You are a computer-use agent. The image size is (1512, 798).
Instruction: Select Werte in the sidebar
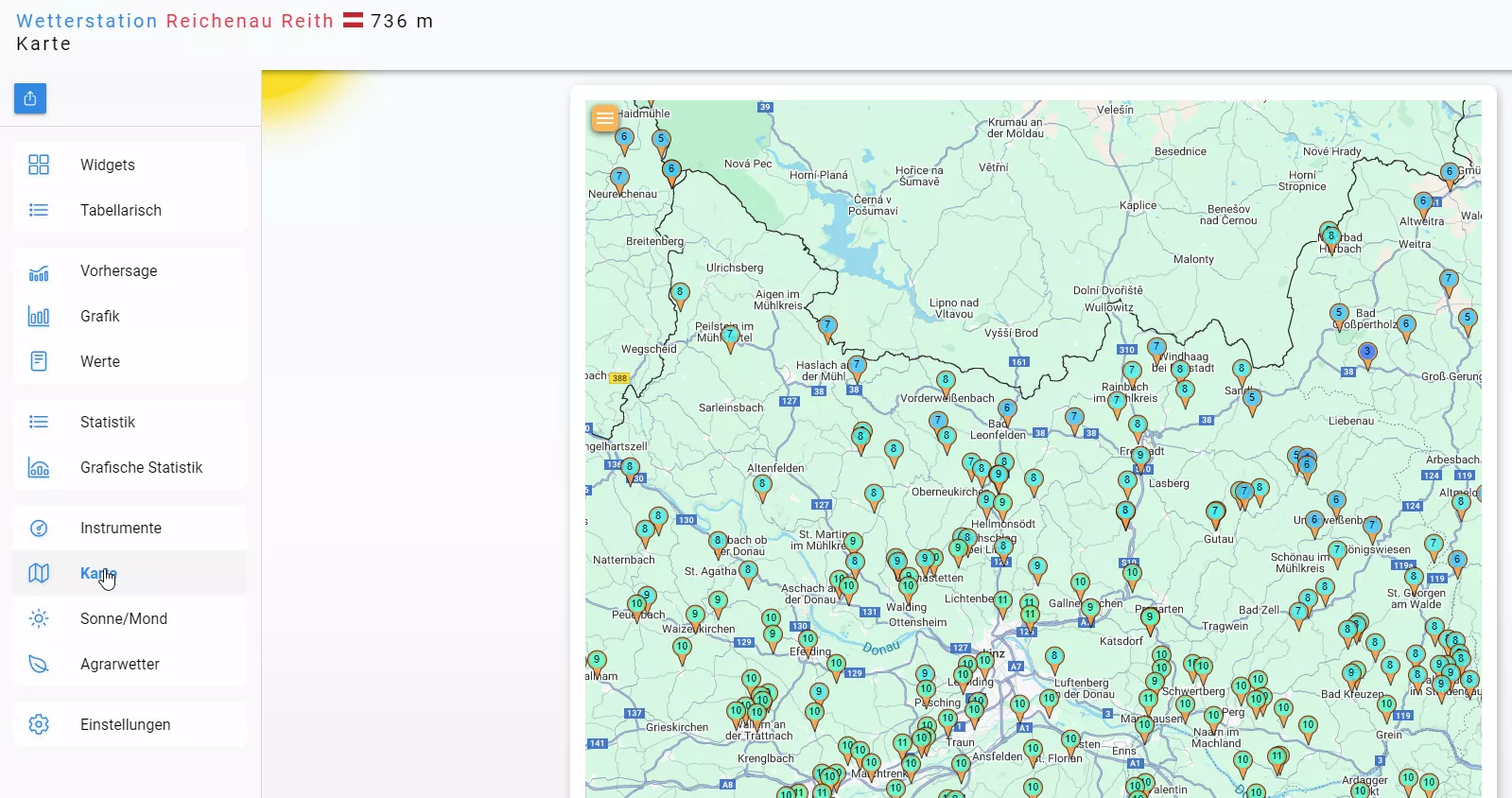point(130,361)
